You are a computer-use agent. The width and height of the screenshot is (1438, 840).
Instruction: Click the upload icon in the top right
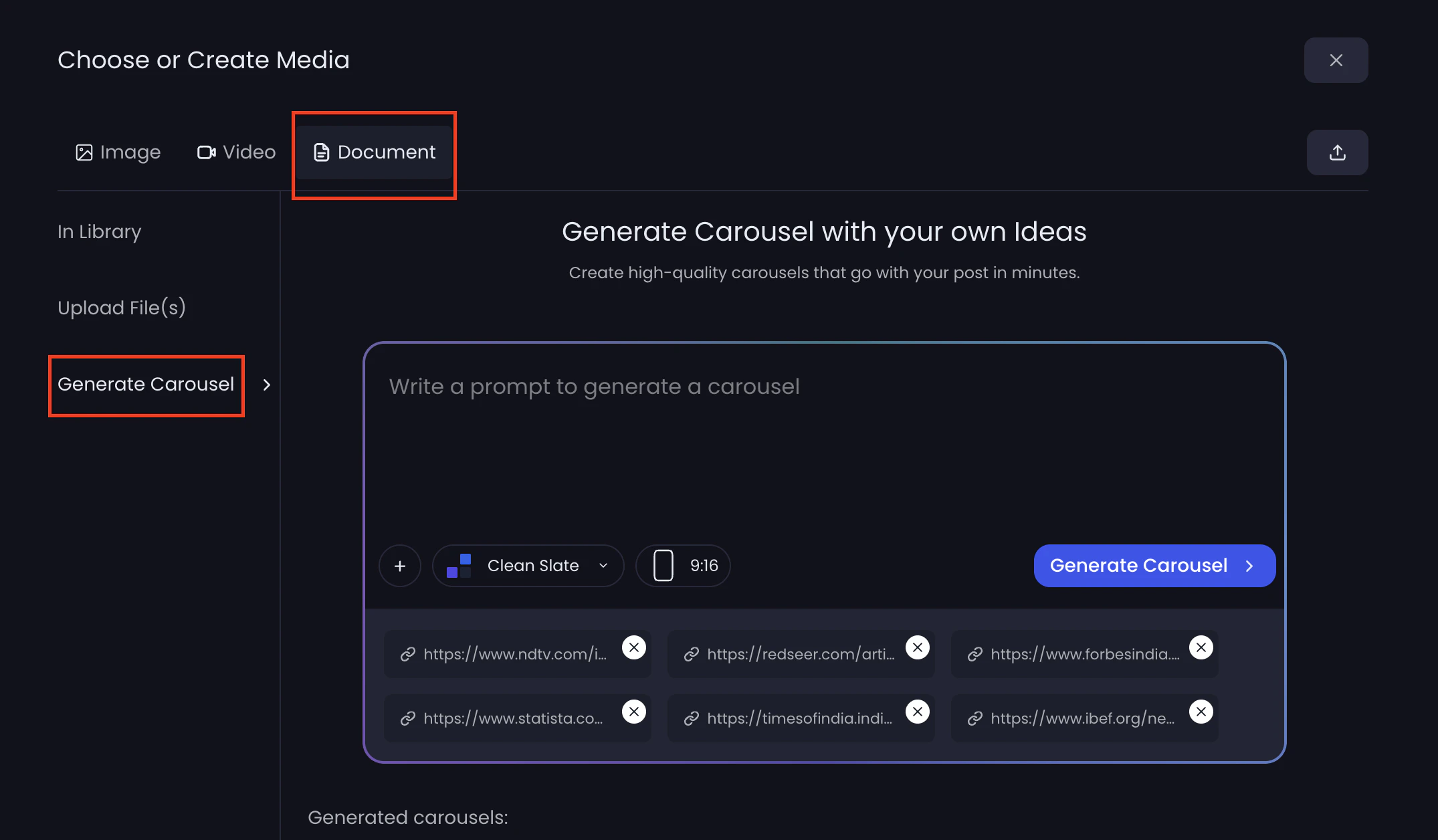1336,152
